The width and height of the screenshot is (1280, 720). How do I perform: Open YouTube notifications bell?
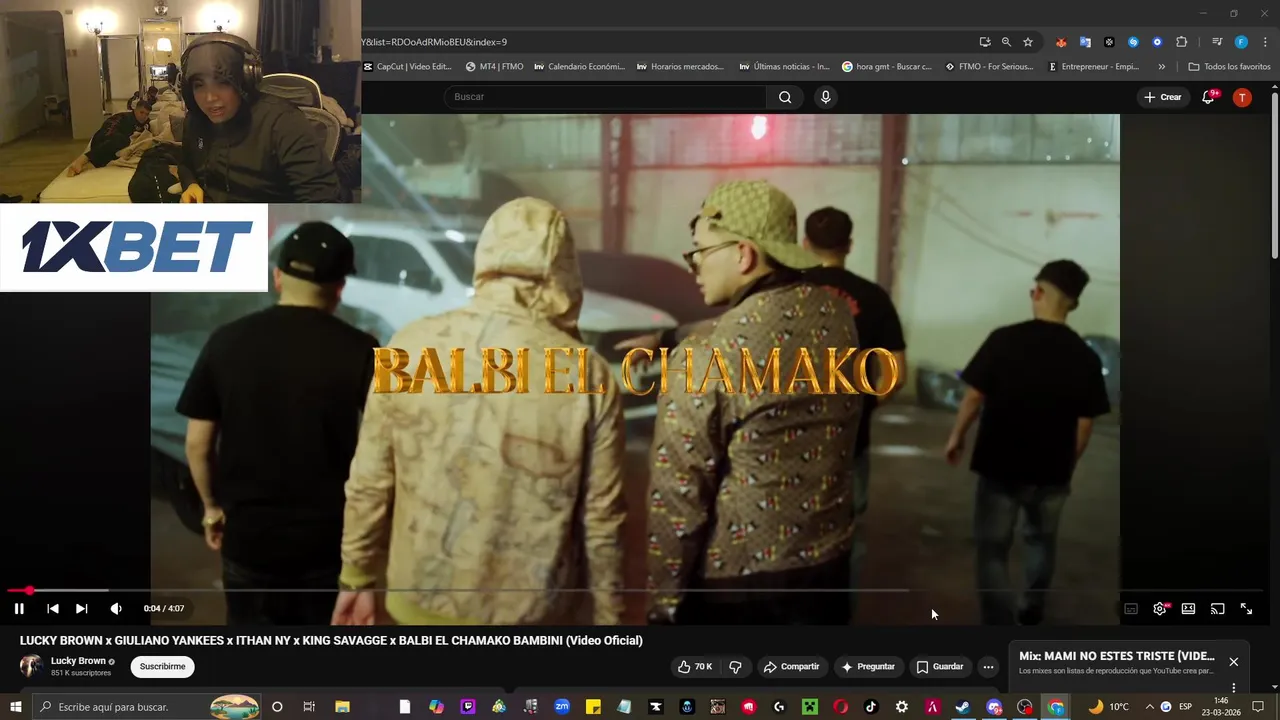click(1208, 97)
